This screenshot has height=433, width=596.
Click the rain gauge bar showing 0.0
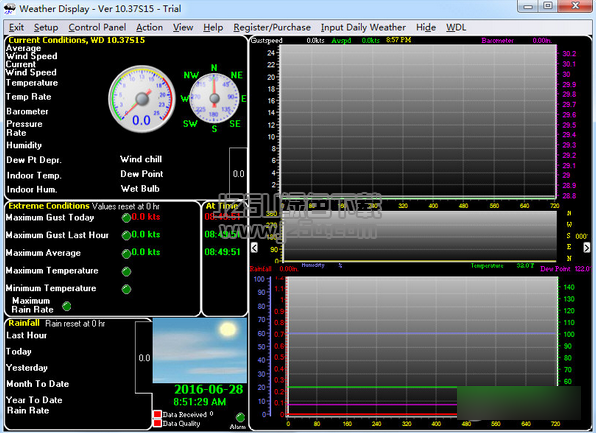(x=144, y=358)
